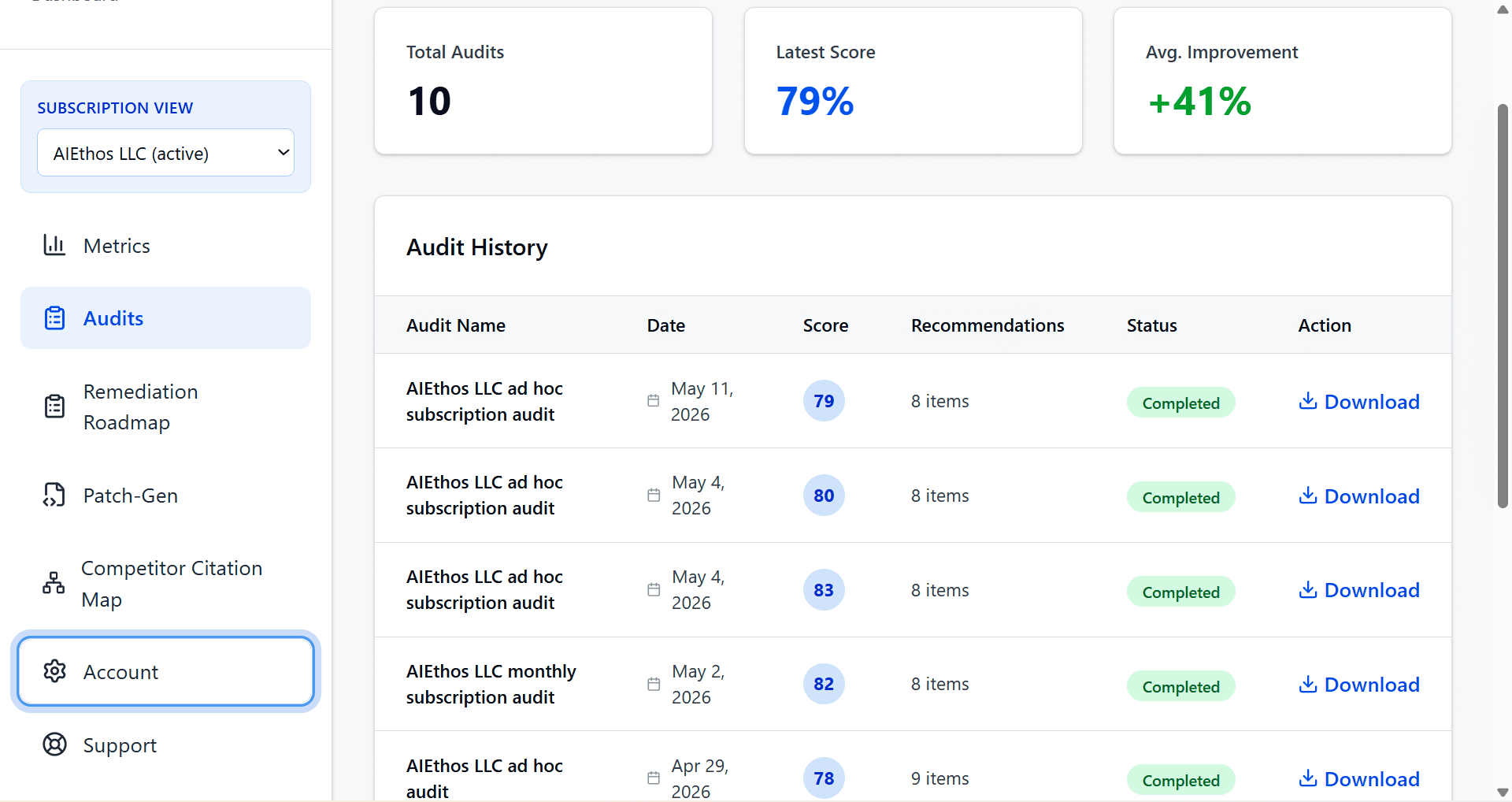Screen dimensions: 1512x802
Task: Click the Audits clipboard icon
Action: [x=54, y=317]
